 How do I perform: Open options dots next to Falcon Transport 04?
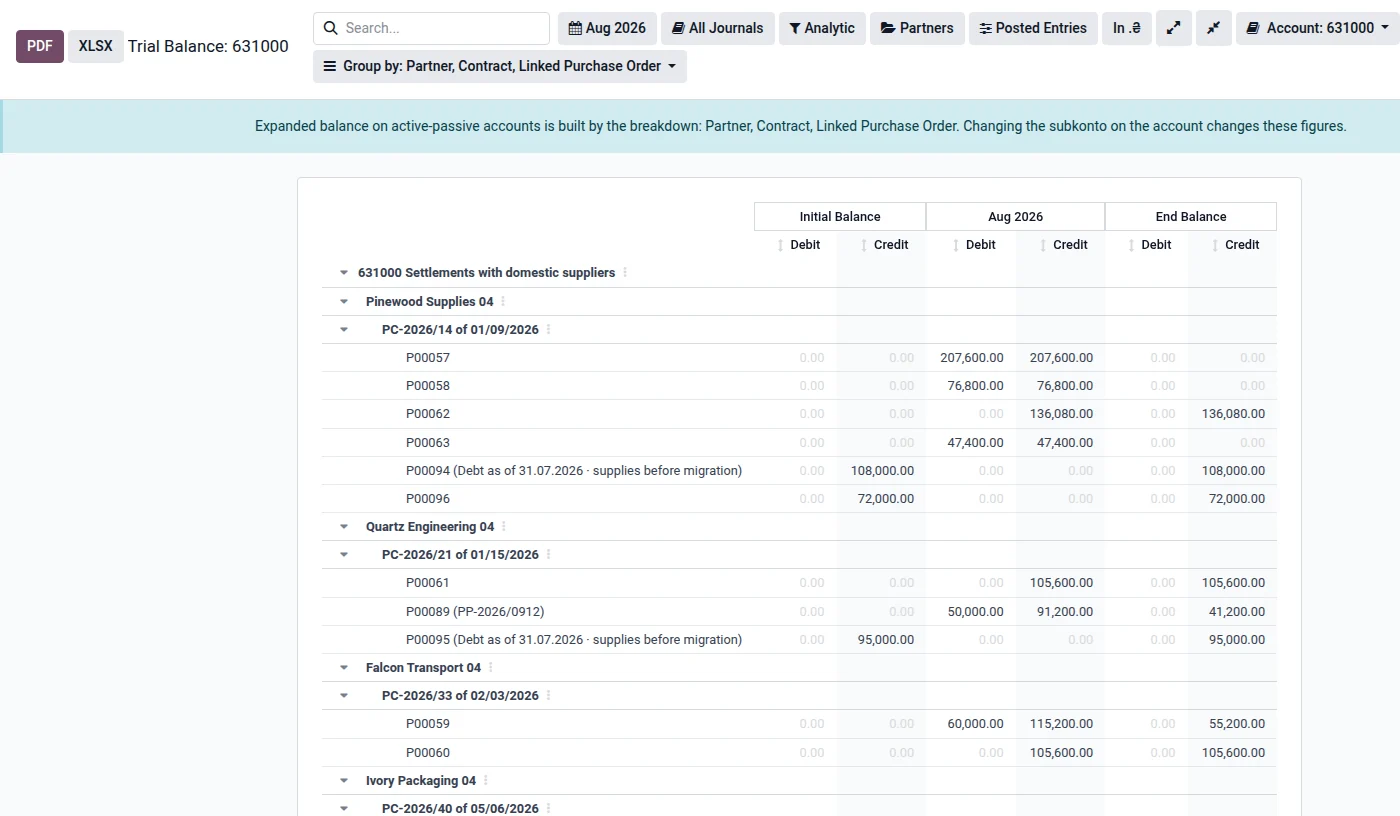coord(491,667)
